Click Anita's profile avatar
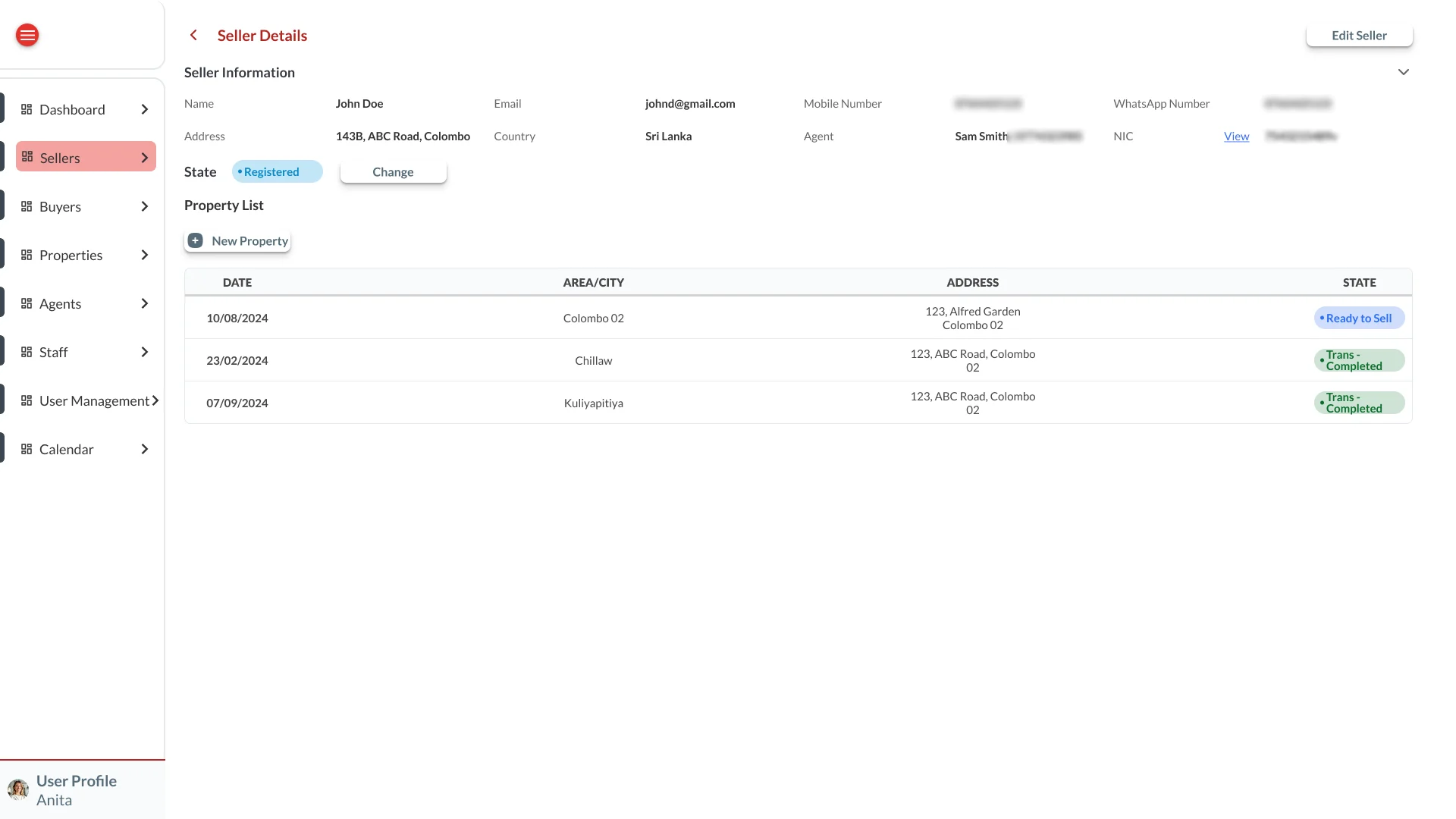1456x819 pixels. [18, 789]
